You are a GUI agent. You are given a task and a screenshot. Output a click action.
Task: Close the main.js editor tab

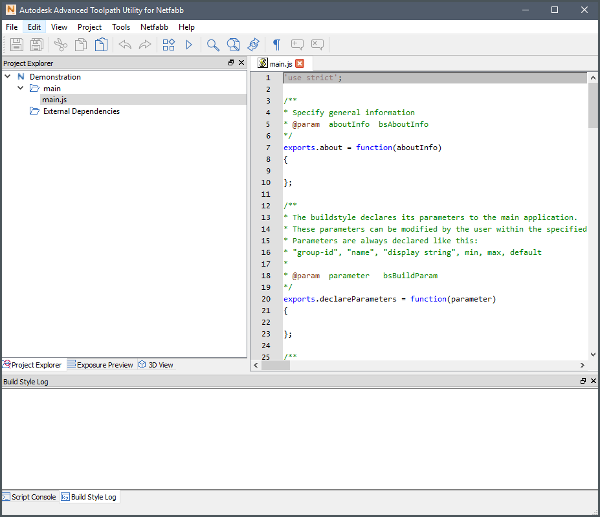click(x=300, y=64)
